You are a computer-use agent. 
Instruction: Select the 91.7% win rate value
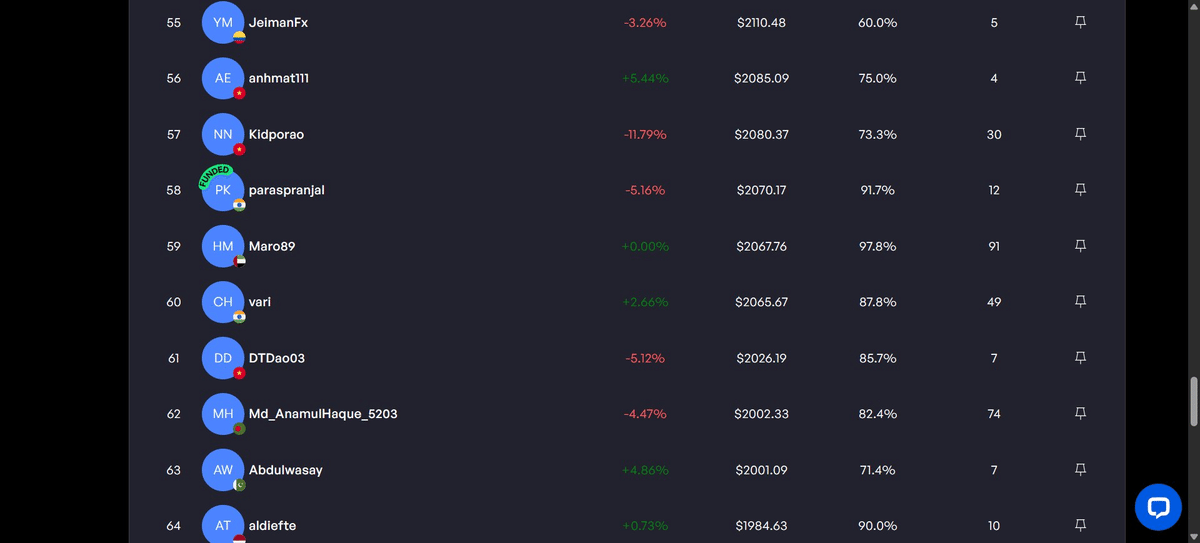[877, 190]
